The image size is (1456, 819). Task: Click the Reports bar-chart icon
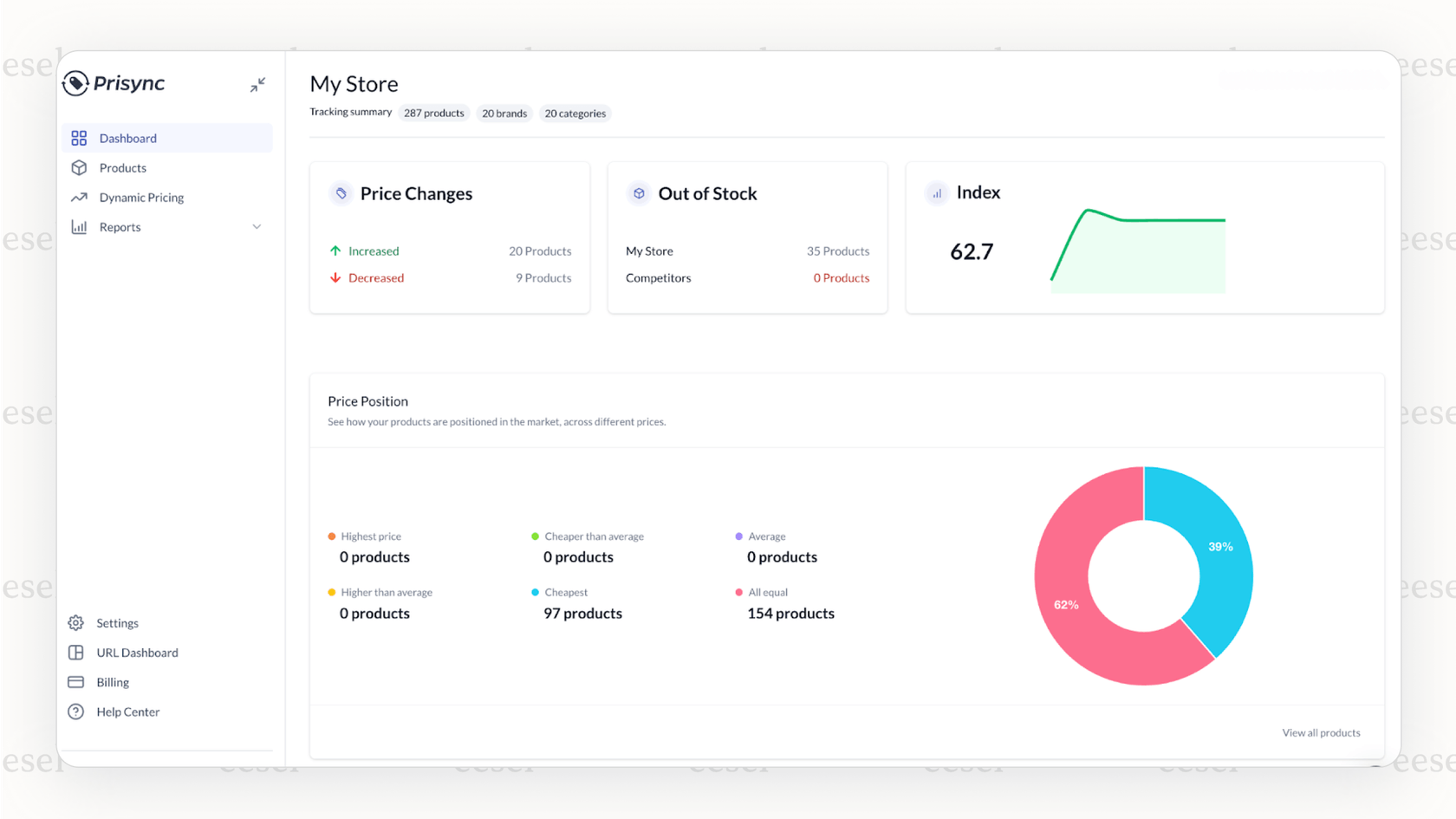point(79,226)
